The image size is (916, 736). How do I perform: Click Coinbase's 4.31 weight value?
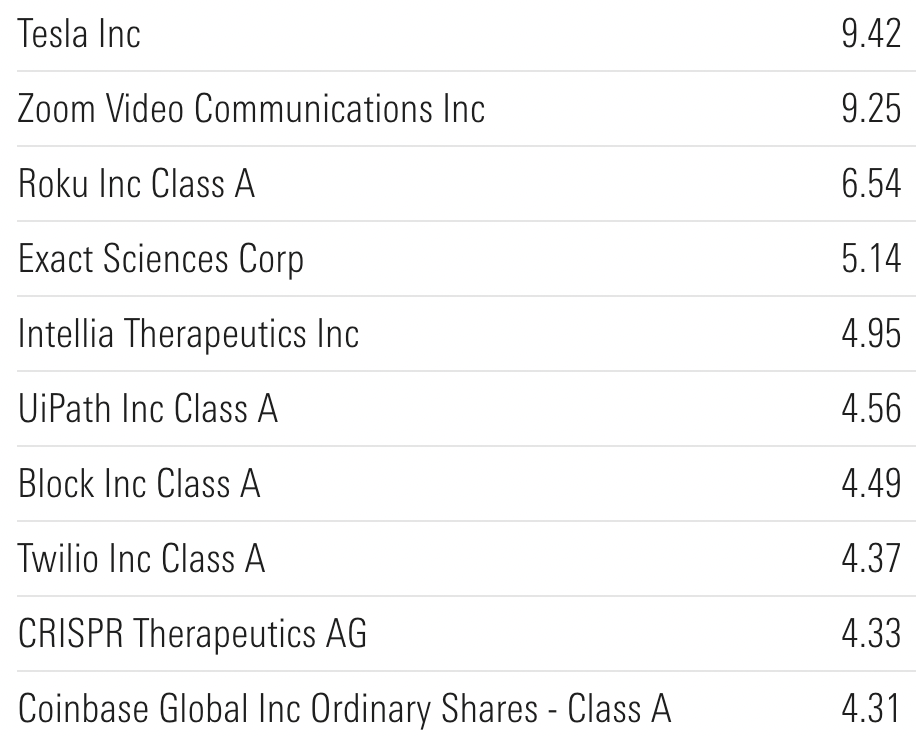(871, 709)
